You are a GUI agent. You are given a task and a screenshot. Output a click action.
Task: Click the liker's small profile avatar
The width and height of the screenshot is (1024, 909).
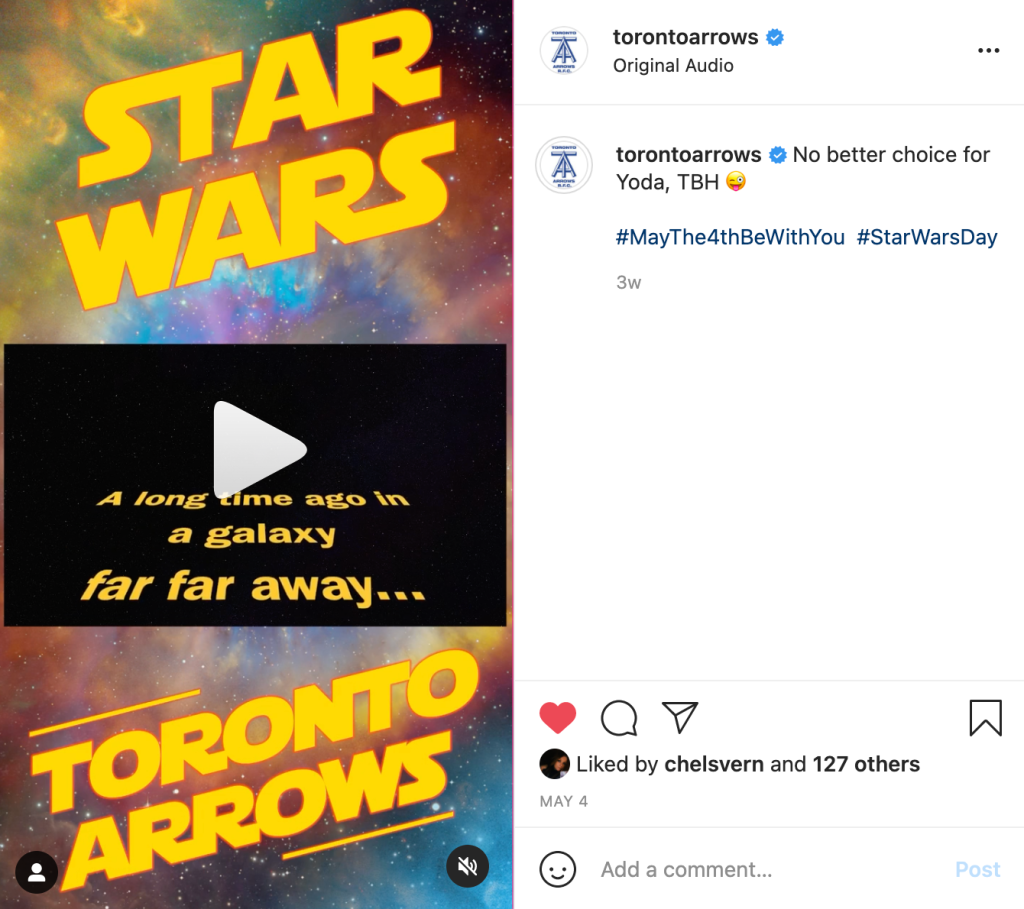click(554, 764)
